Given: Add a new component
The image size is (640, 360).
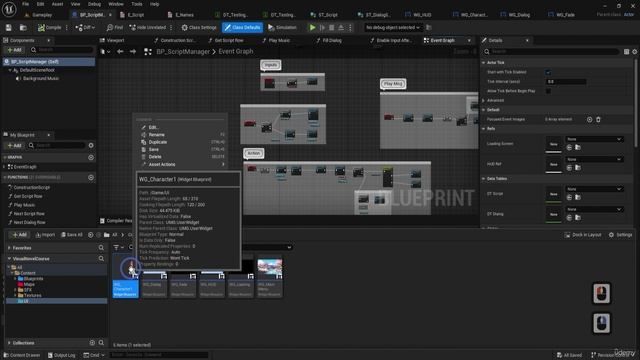Looking at the screenshot, I should [x=14, y=50].
